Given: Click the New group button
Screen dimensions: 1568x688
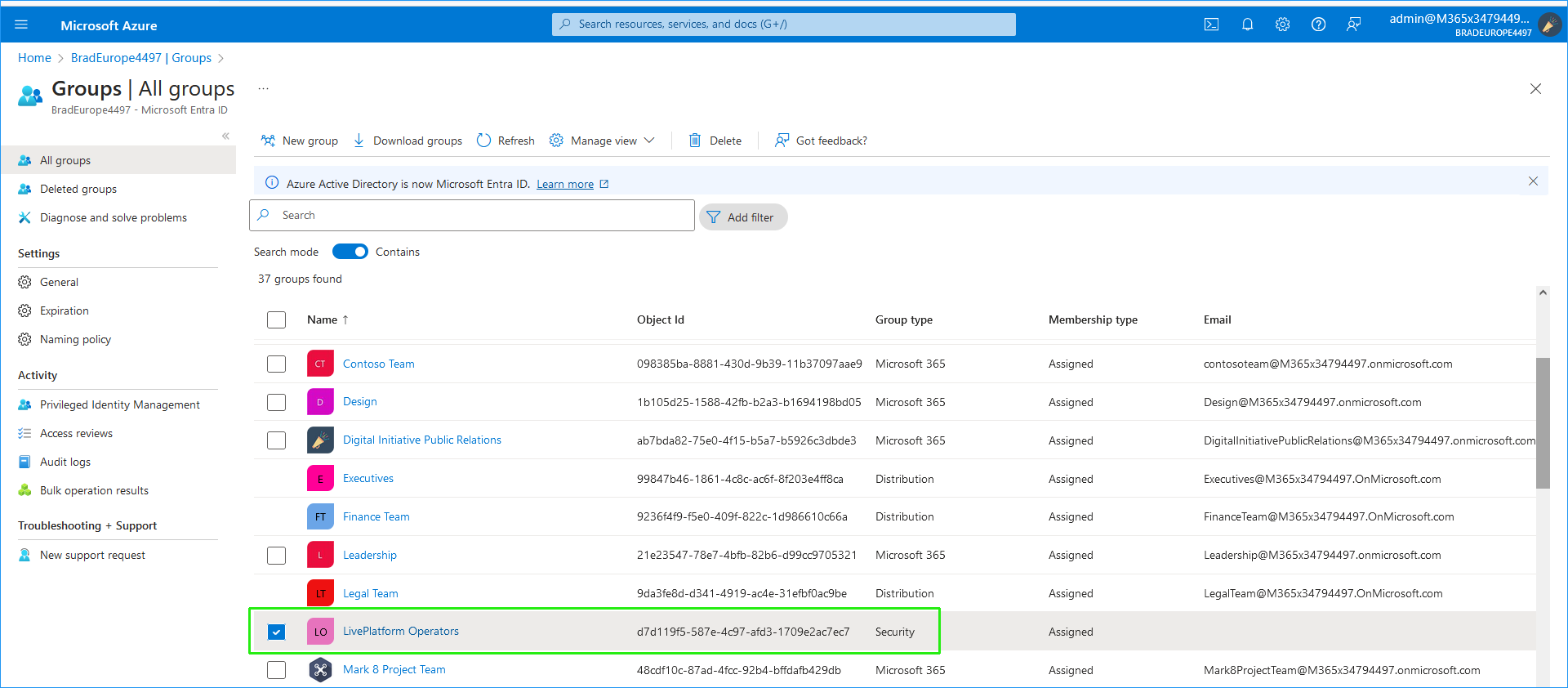Looking at the screenshot, I should [299, 141].
